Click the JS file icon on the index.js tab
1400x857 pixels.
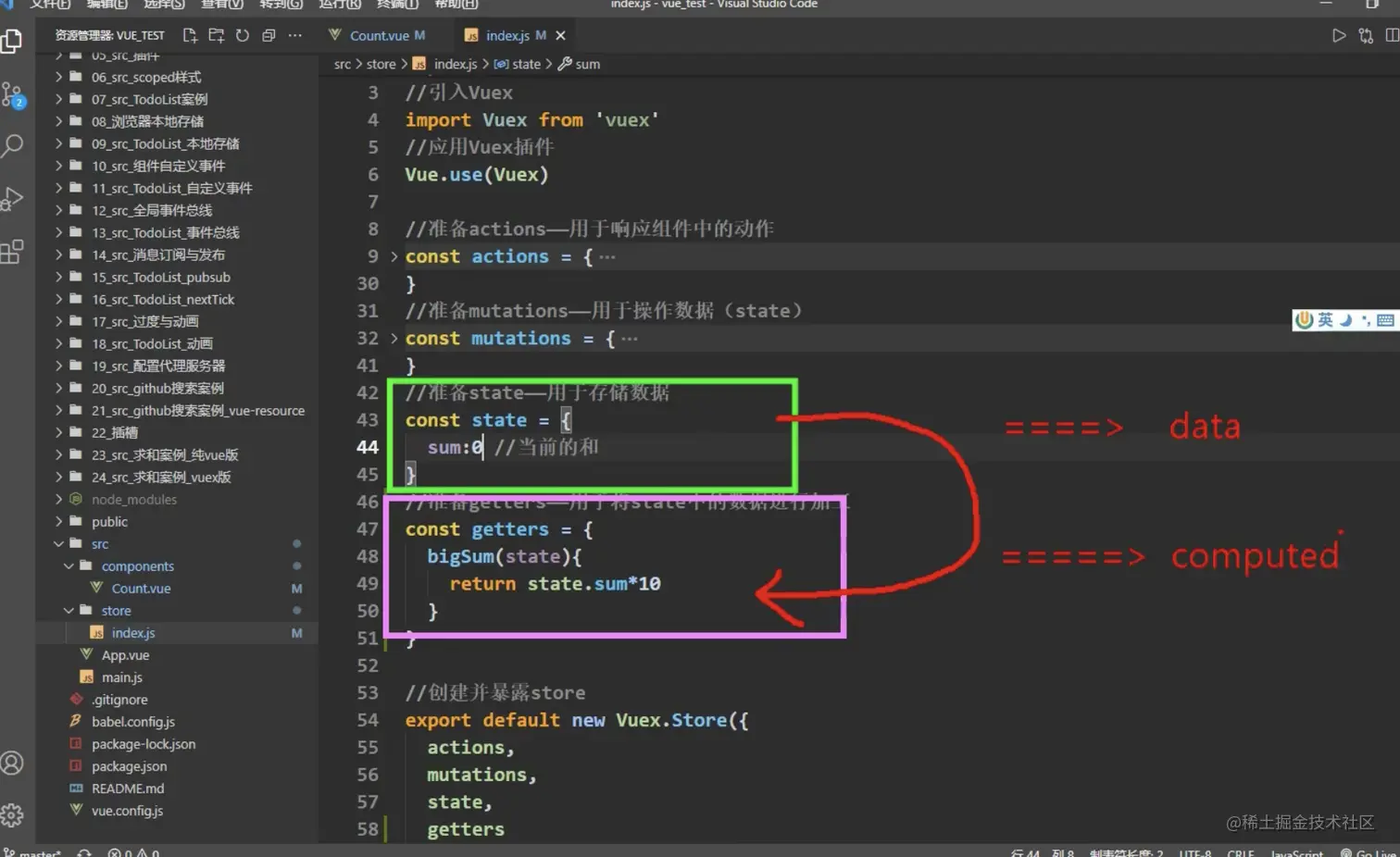[471, 35]
